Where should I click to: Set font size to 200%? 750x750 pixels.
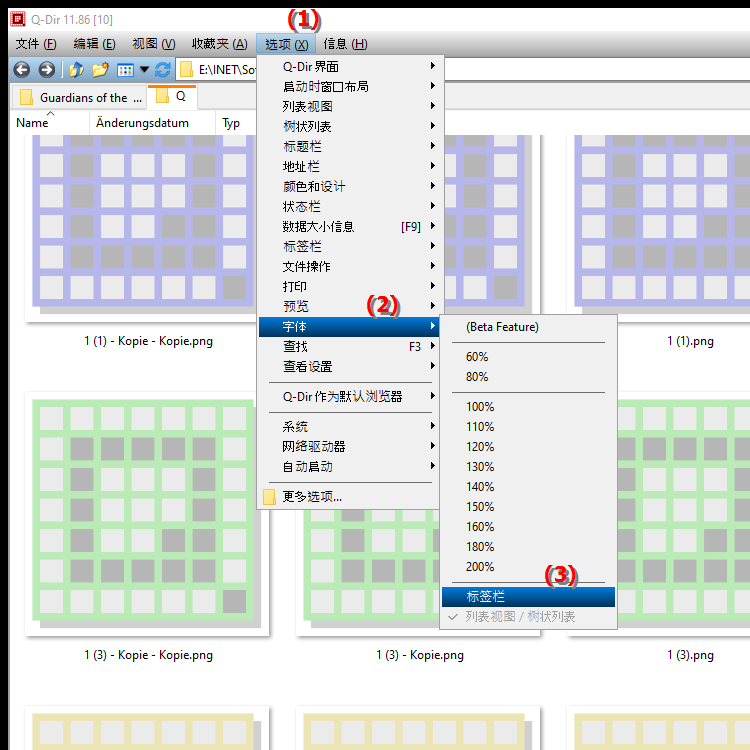pos(528,567)
